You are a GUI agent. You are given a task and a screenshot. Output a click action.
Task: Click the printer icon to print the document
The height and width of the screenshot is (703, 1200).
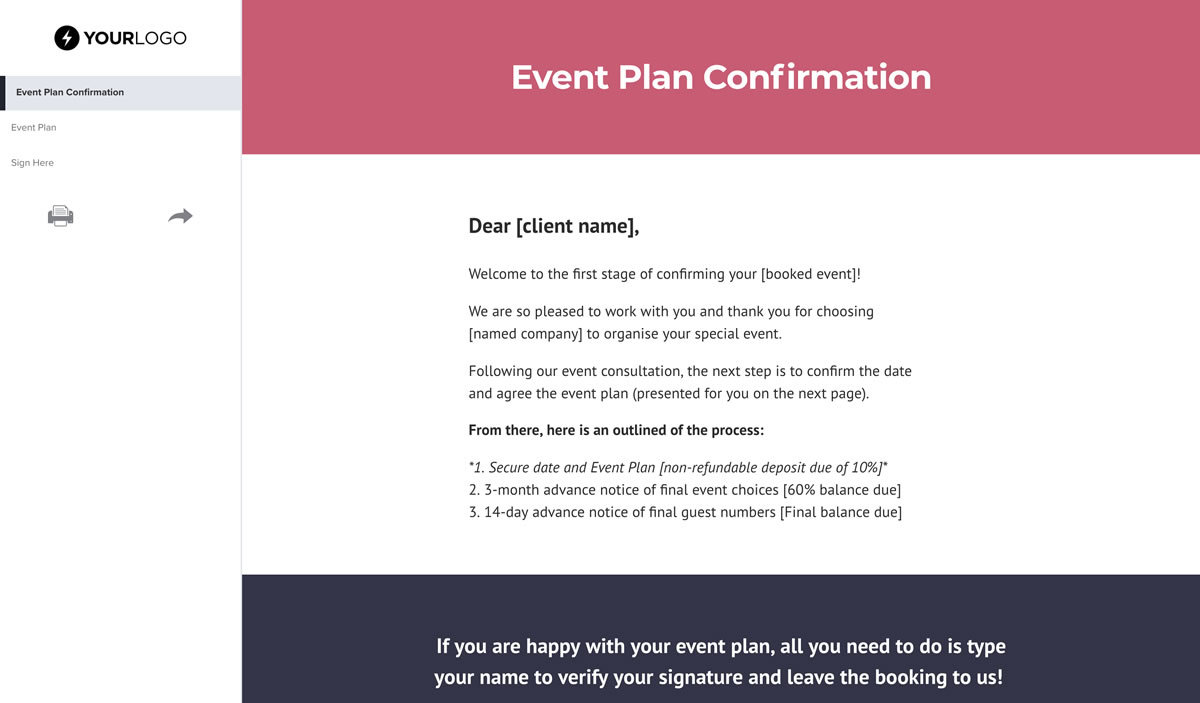pyautogui.click(x=60, y=215)
